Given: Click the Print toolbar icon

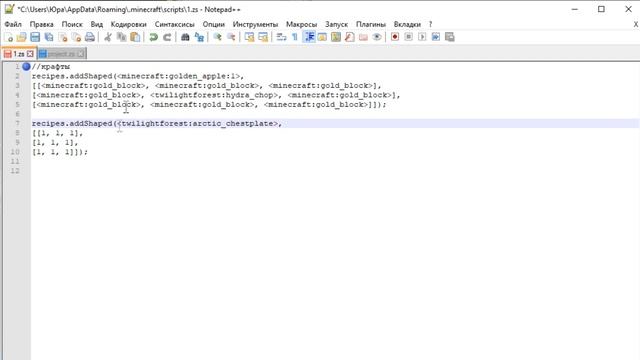Looking at the screenshot, I should (x=90, y=37).
